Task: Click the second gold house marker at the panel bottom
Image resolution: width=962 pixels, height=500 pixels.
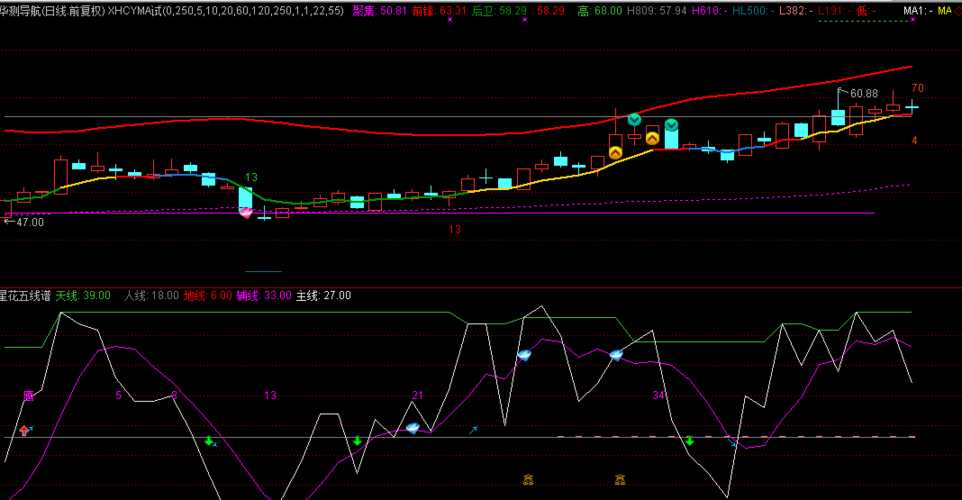Action: (620, 479)
